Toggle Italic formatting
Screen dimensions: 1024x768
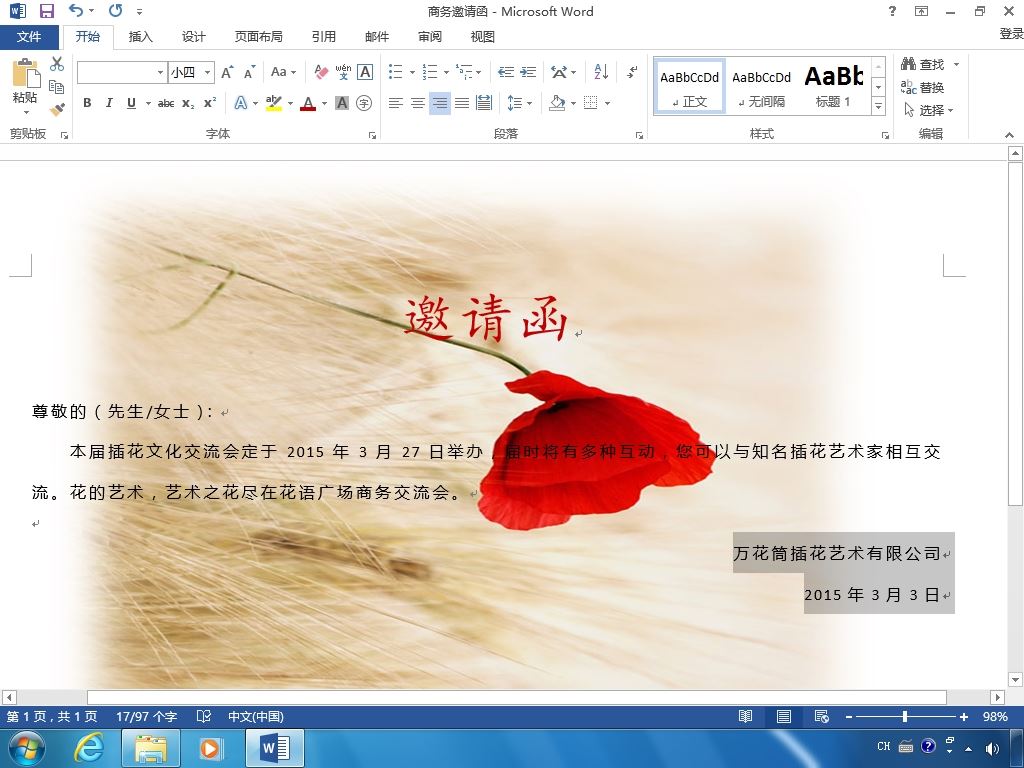click(x=108, y=103)
